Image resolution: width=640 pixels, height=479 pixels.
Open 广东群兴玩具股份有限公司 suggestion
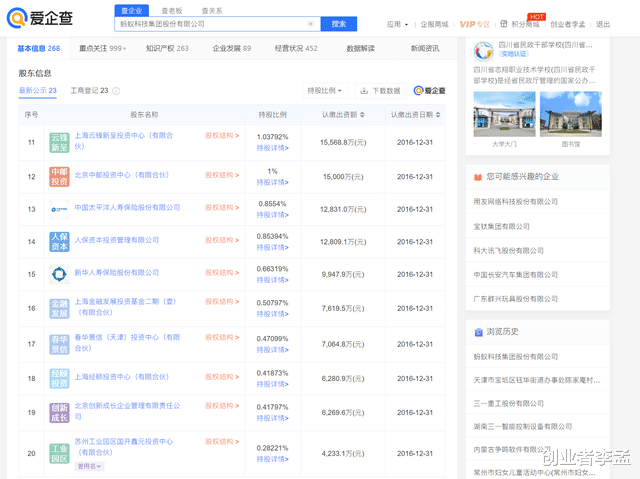pyautogui.click(x=516, y=299)
